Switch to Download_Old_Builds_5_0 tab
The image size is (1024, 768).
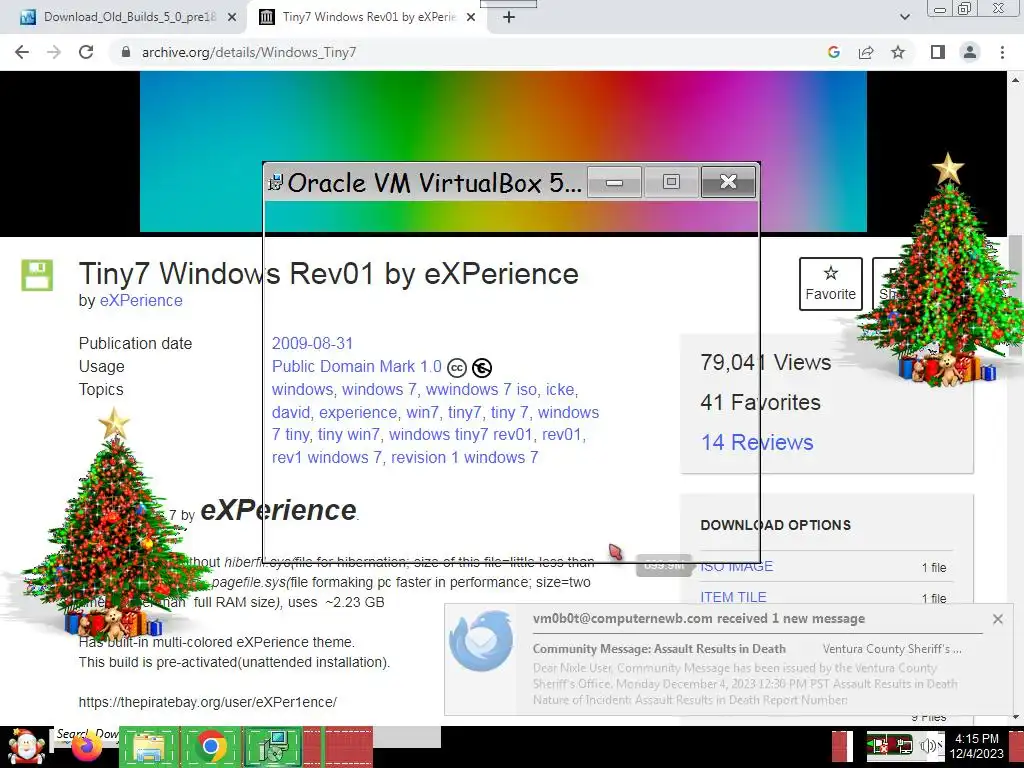pos(123,17)
